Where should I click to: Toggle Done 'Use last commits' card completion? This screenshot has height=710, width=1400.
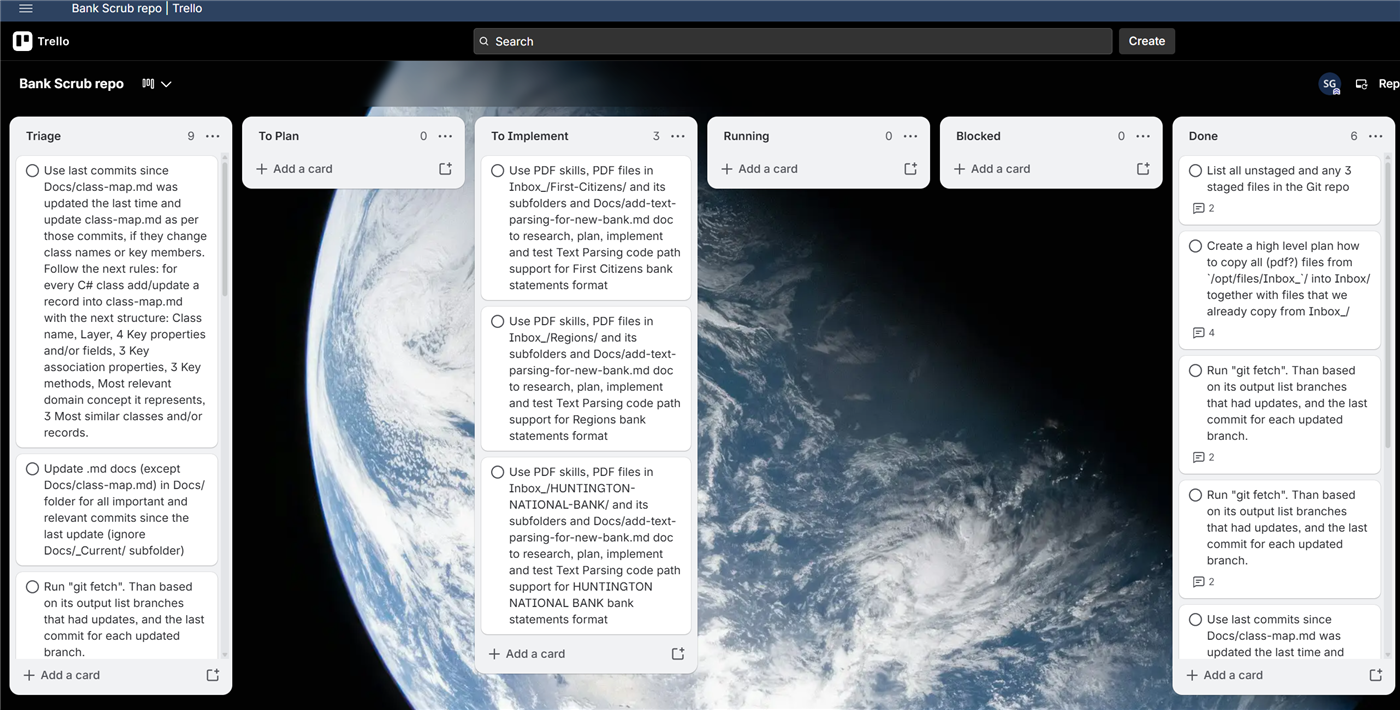pyautogui.click(x=1195, y=620)
